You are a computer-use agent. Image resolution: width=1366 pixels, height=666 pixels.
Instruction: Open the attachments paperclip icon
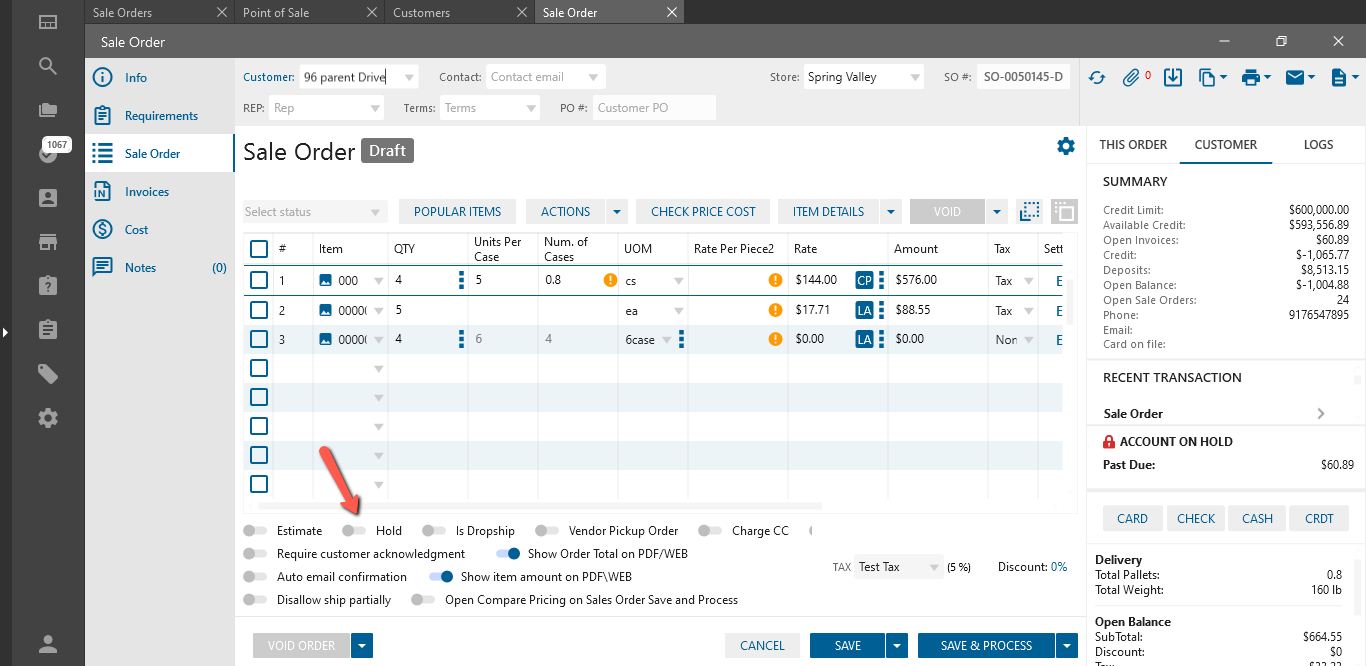(1132, 77)
